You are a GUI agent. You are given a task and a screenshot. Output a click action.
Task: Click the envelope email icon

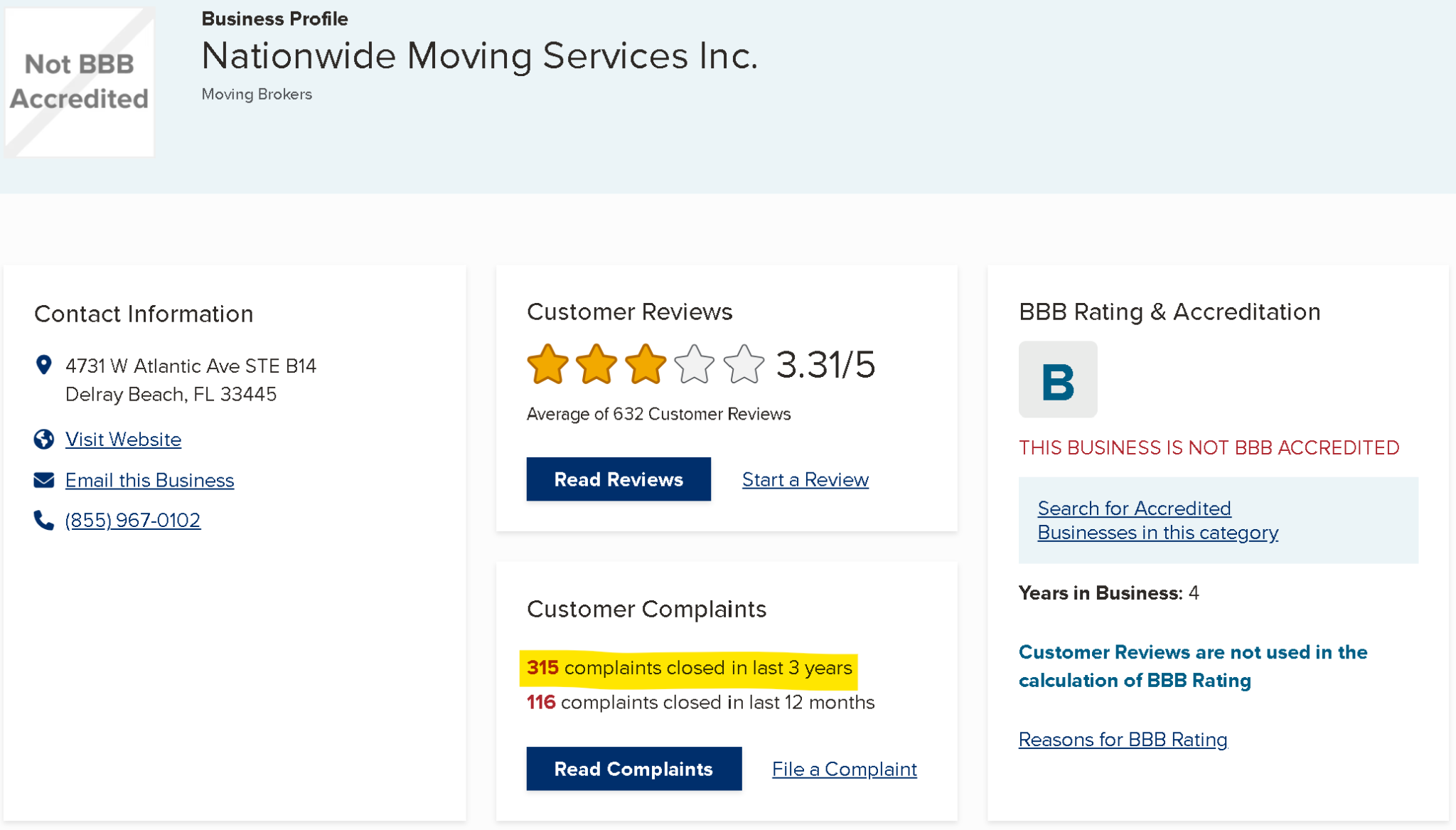[43, 480]
